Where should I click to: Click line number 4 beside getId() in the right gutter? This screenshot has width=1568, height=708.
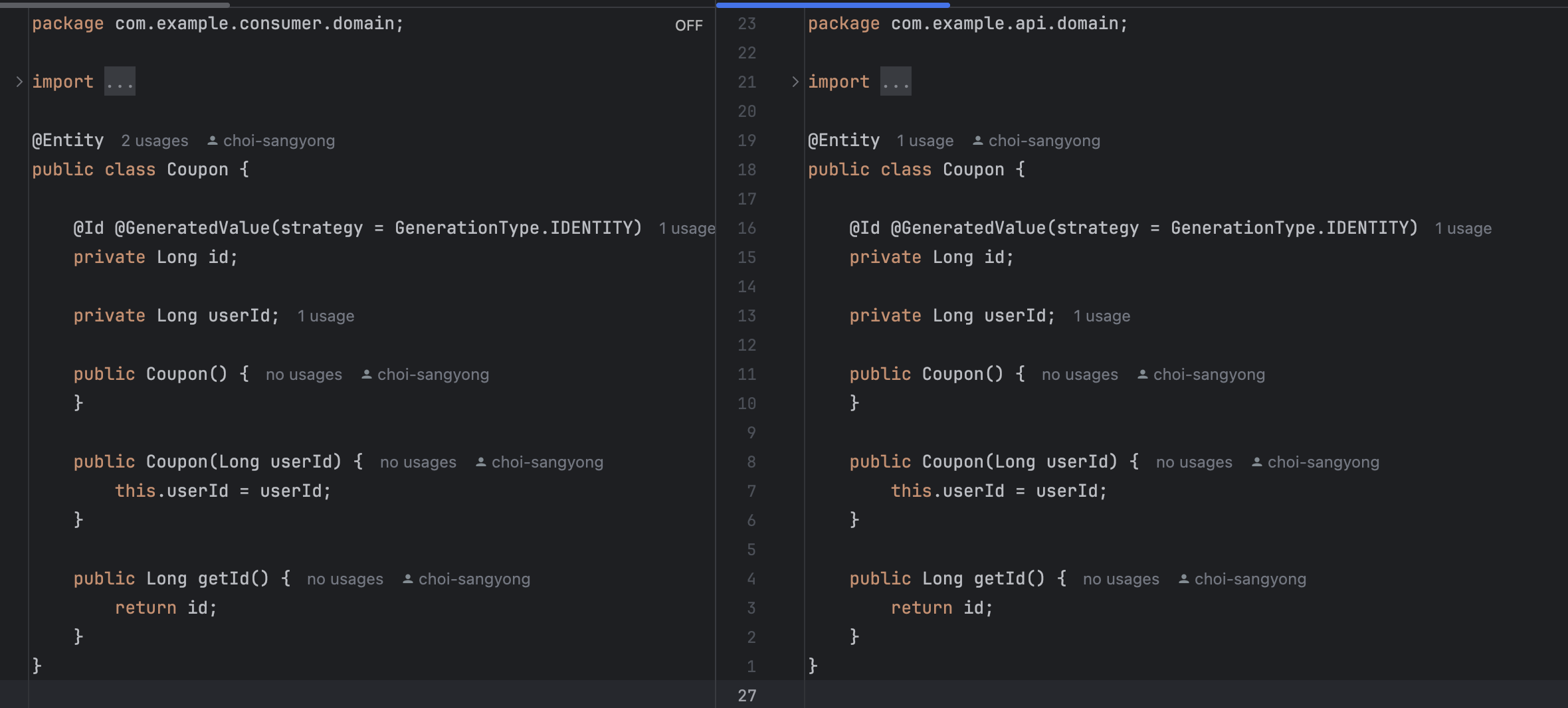pyautogui.click(x=751, y=579)
